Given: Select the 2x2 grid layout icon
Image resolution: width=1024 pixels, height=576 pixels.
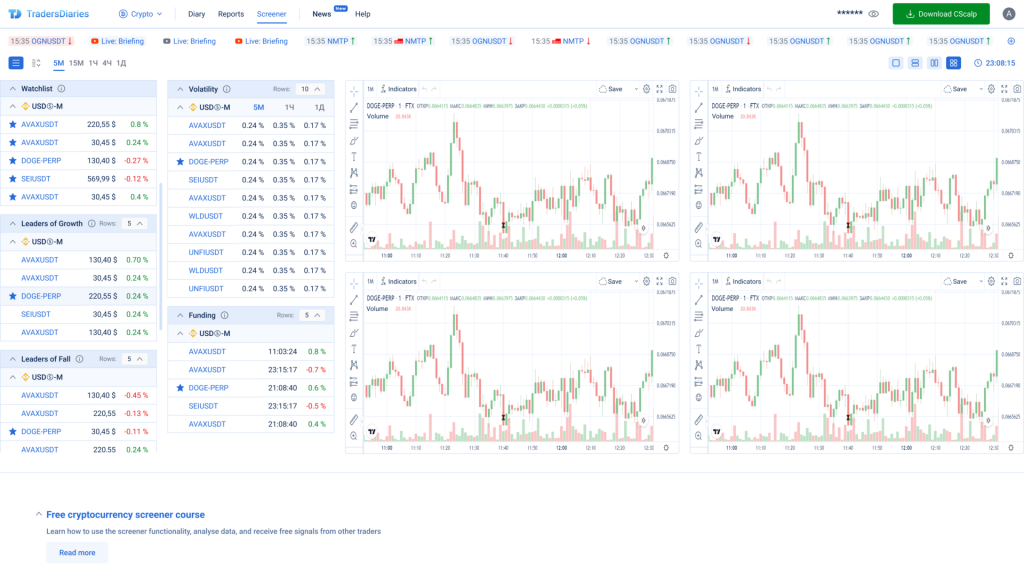Looking at the screenshot, I should pos(954,62).
